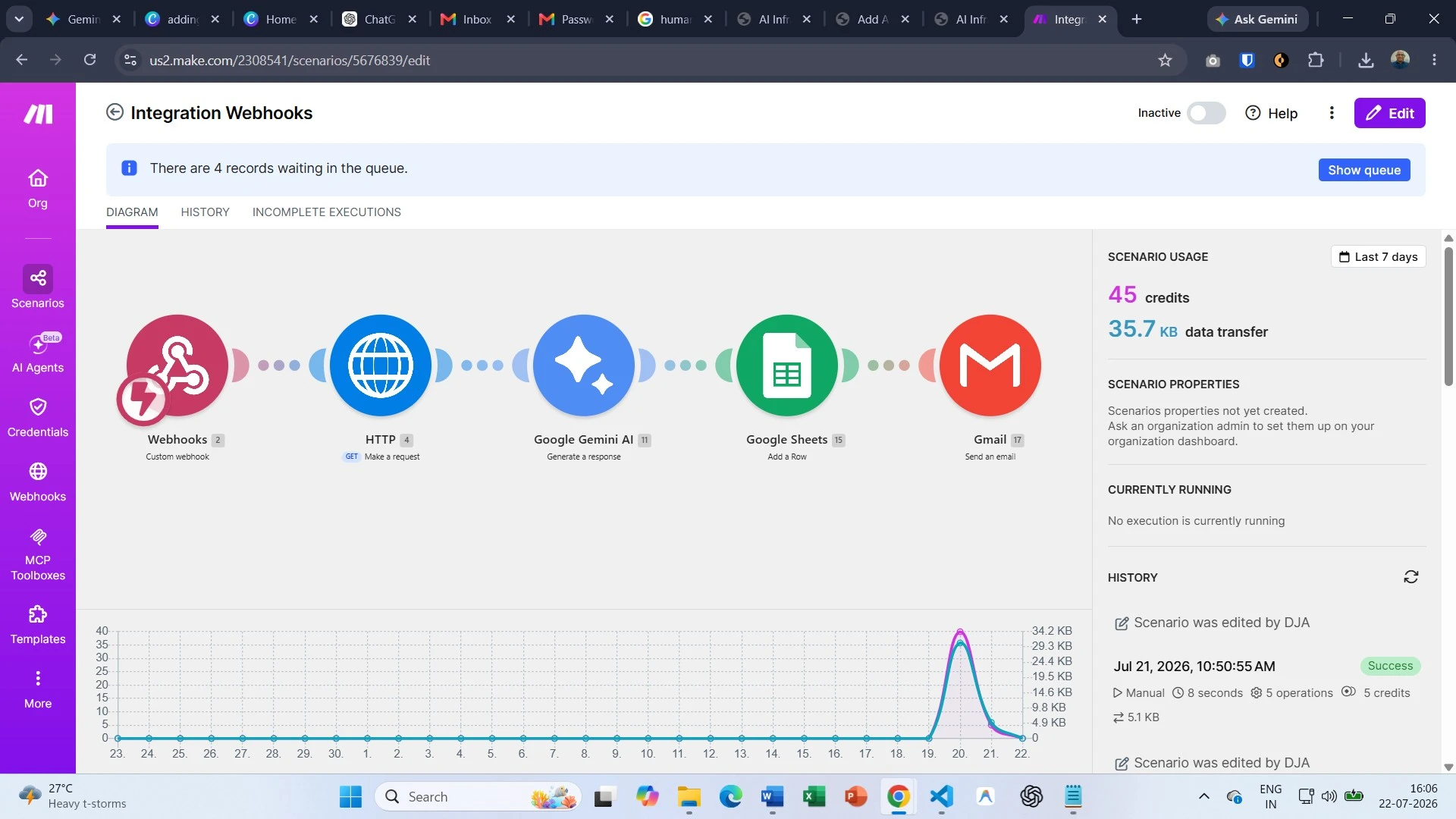Open Templates in the sidebar

[38, 625]
